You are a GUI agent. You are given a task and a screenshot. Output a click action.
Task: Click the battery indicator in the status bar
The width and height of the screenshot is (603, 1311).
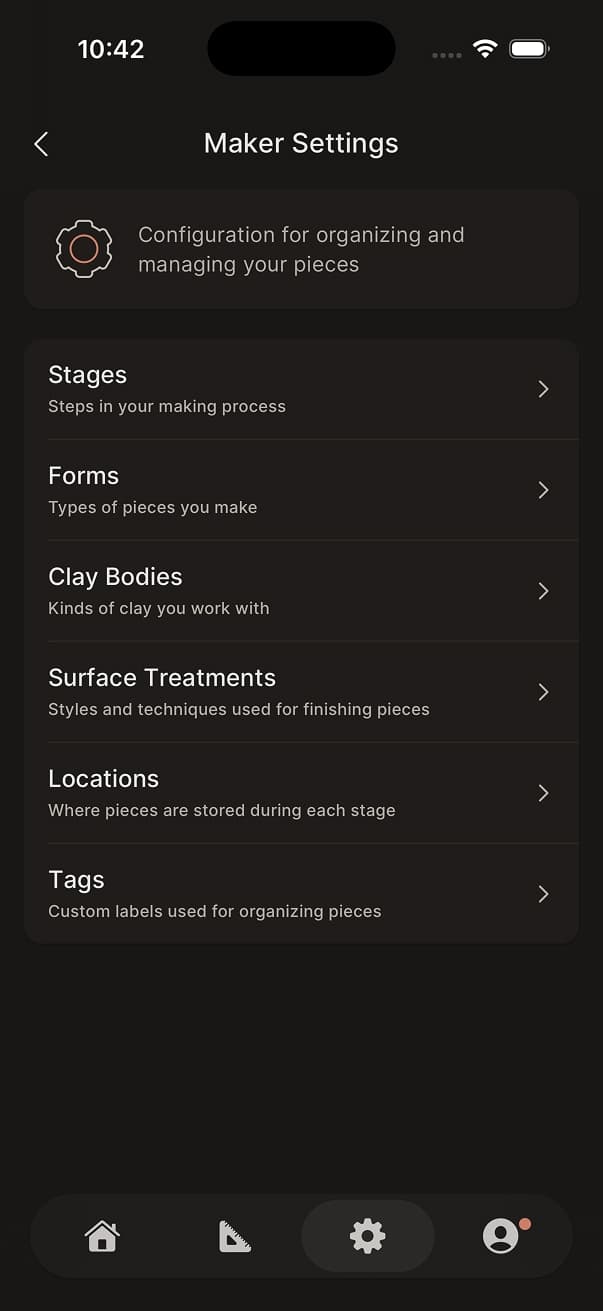(x=529, y=47)
